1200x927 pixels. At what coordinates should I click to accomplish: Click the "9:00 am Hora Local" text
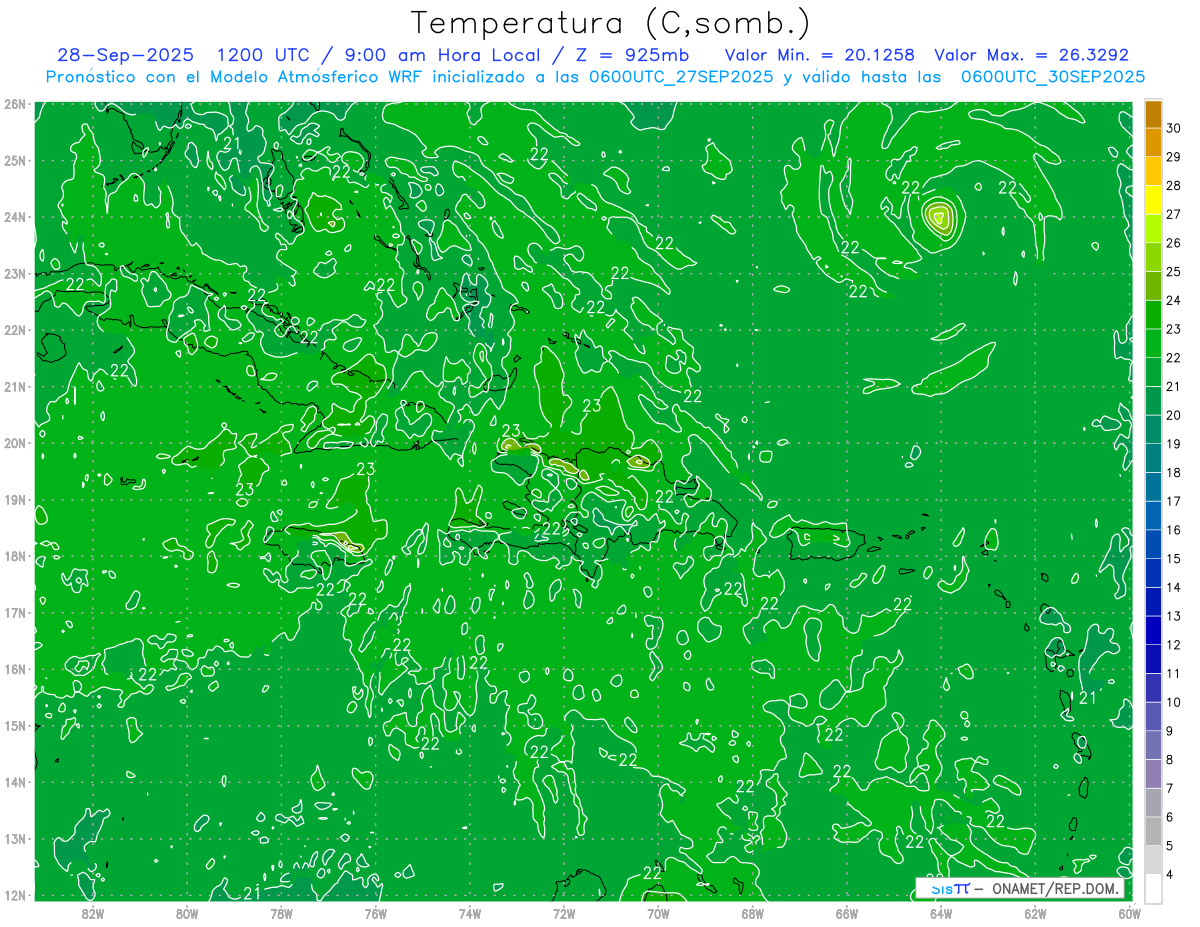click(441, 55)
